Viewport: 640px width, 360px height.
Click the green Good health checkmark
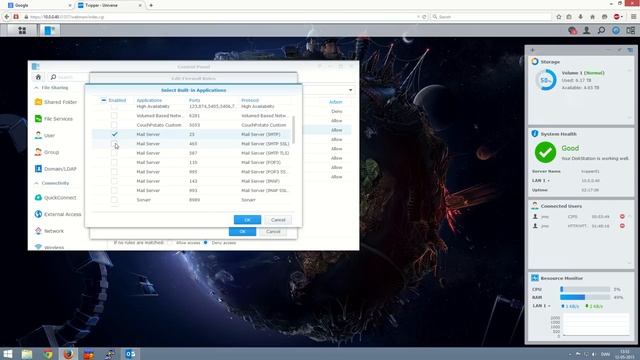click(x=545, y=152)
